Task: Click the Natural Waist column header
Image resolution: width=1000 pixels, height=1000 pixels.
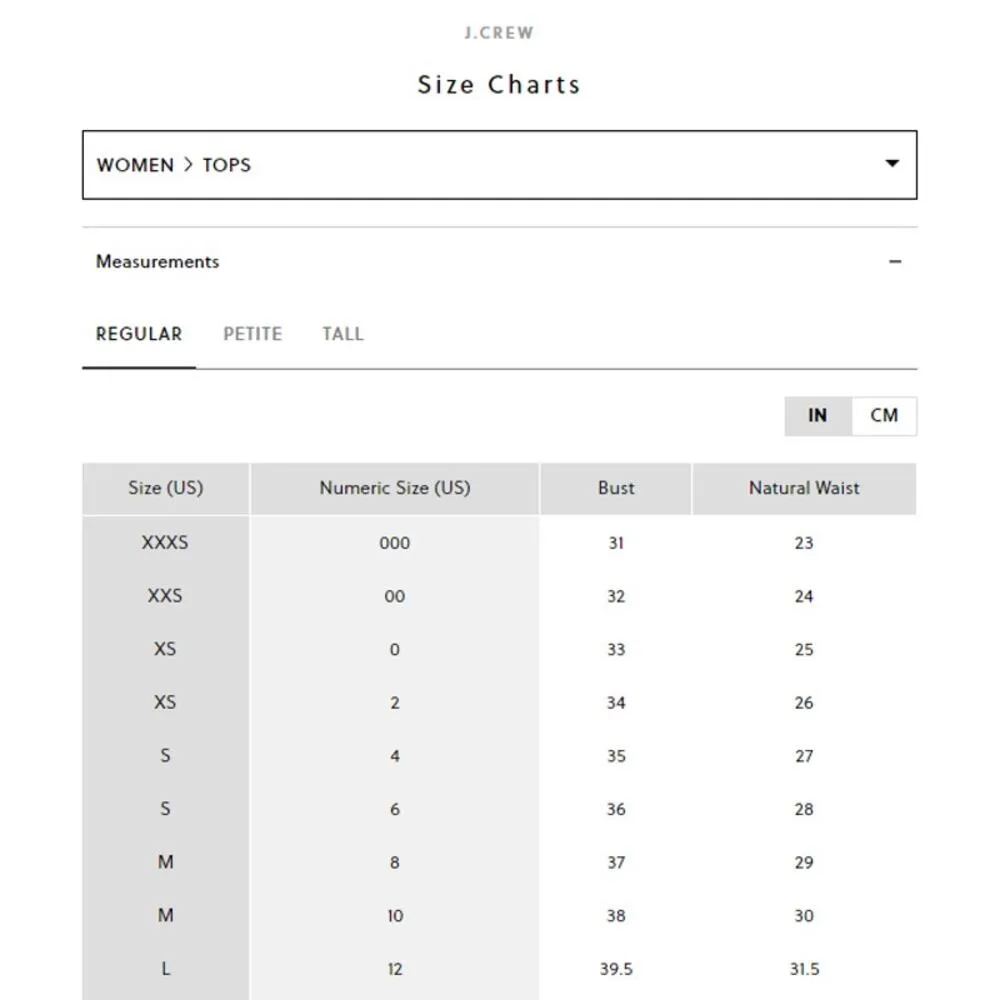Action: [x=804, y=489]
